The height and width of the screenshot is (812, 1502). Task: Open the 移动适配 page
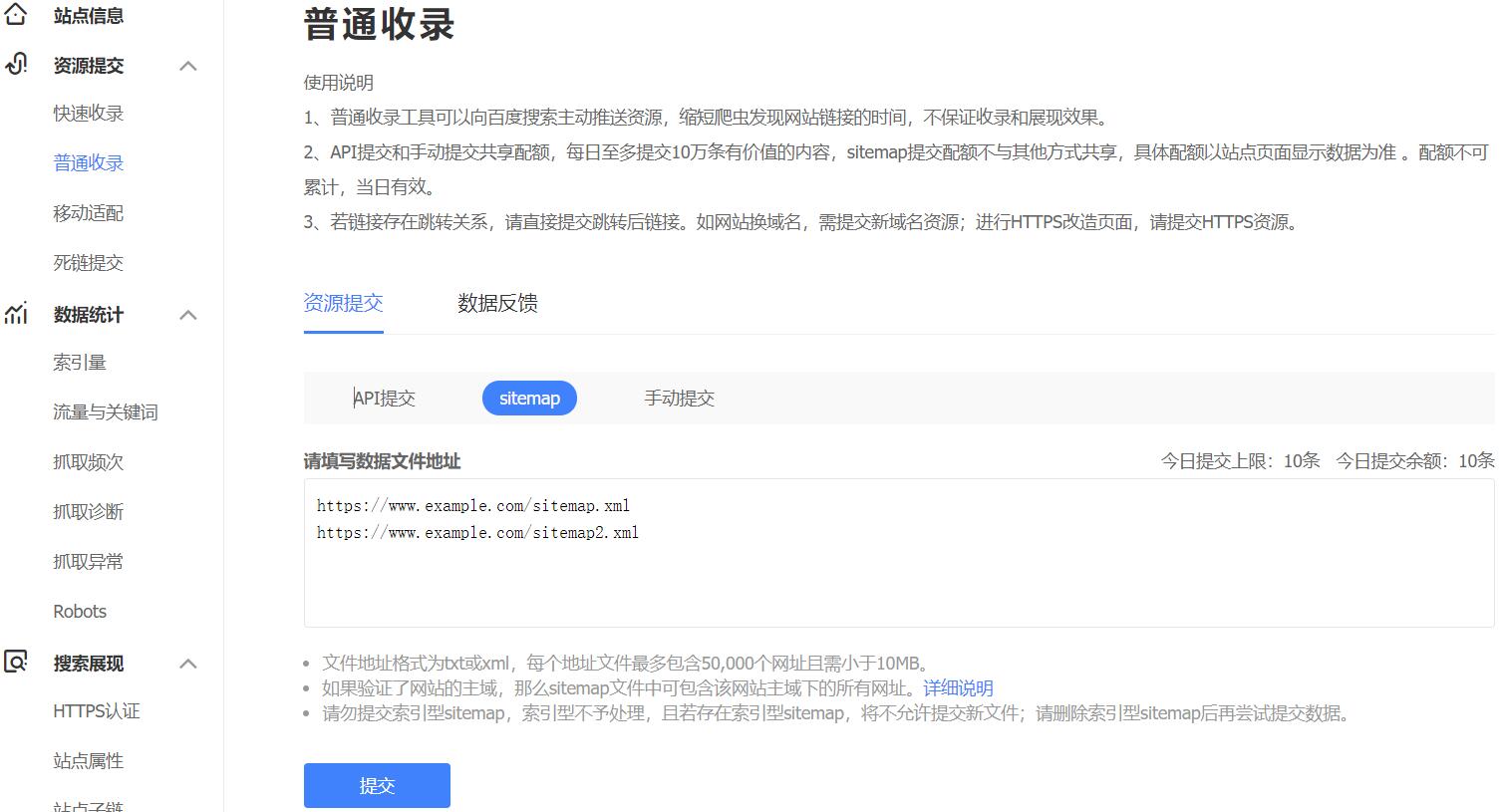click(87, 212)
